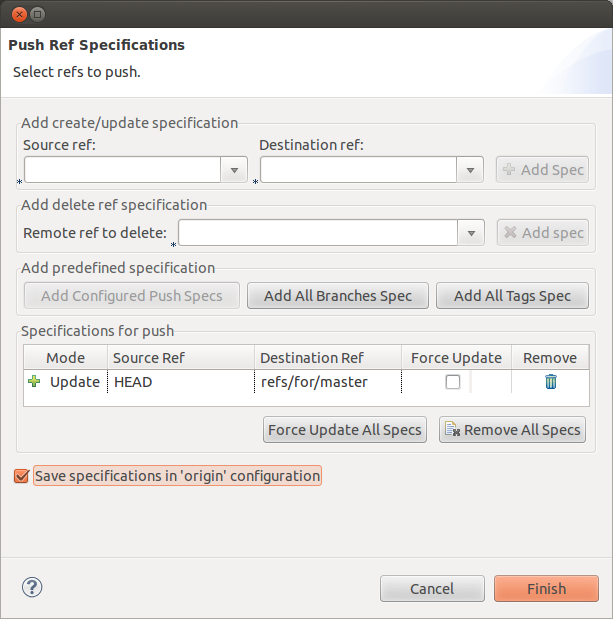The width and height of the screenshot is (613, 619).
Task: Click the green plus Update mode icon
Action: tap(34, 381)
